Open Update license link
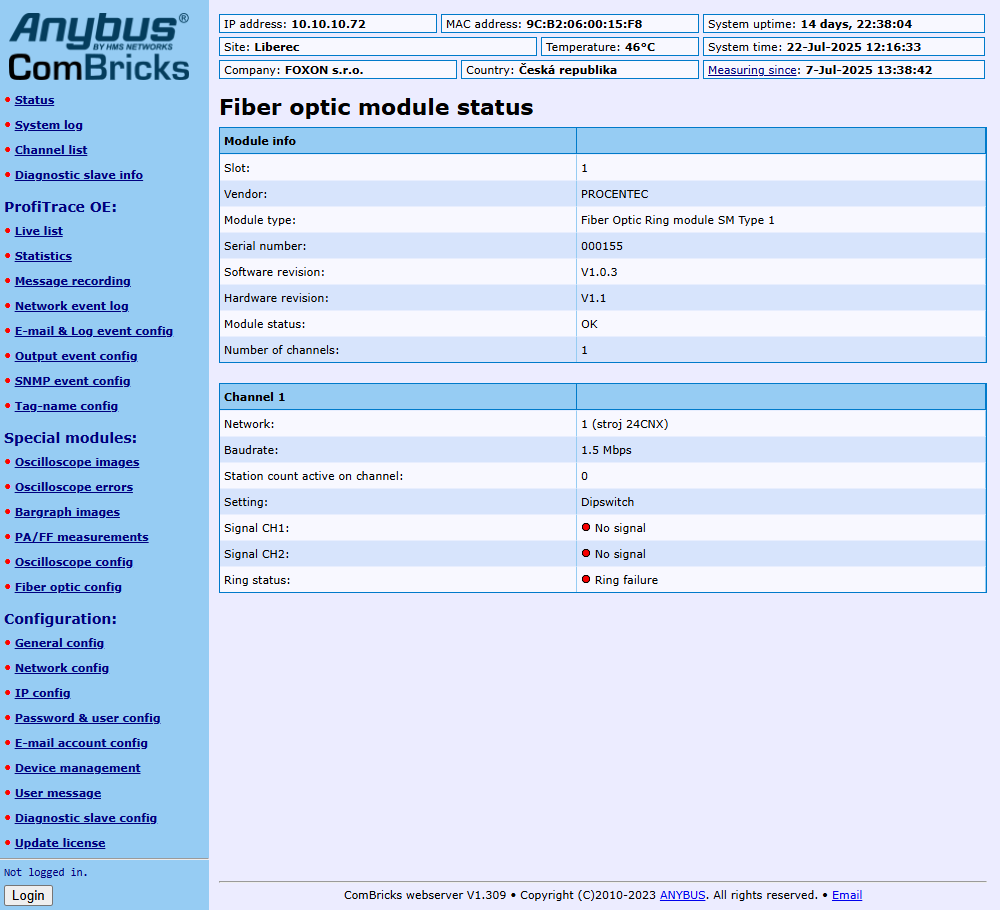Screen dimensions: 1000x910 [x=60, y=842]
